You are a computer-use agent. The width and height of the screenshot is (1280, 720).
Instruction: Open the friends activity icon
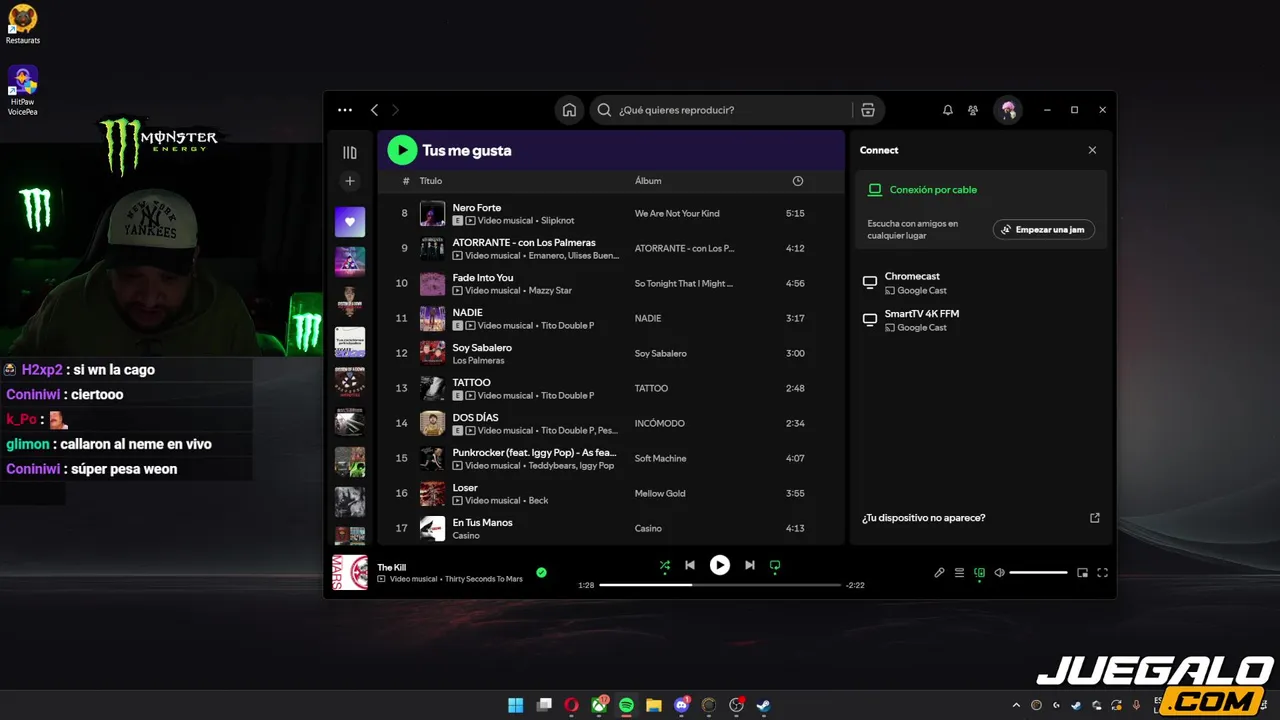point(973,110)
